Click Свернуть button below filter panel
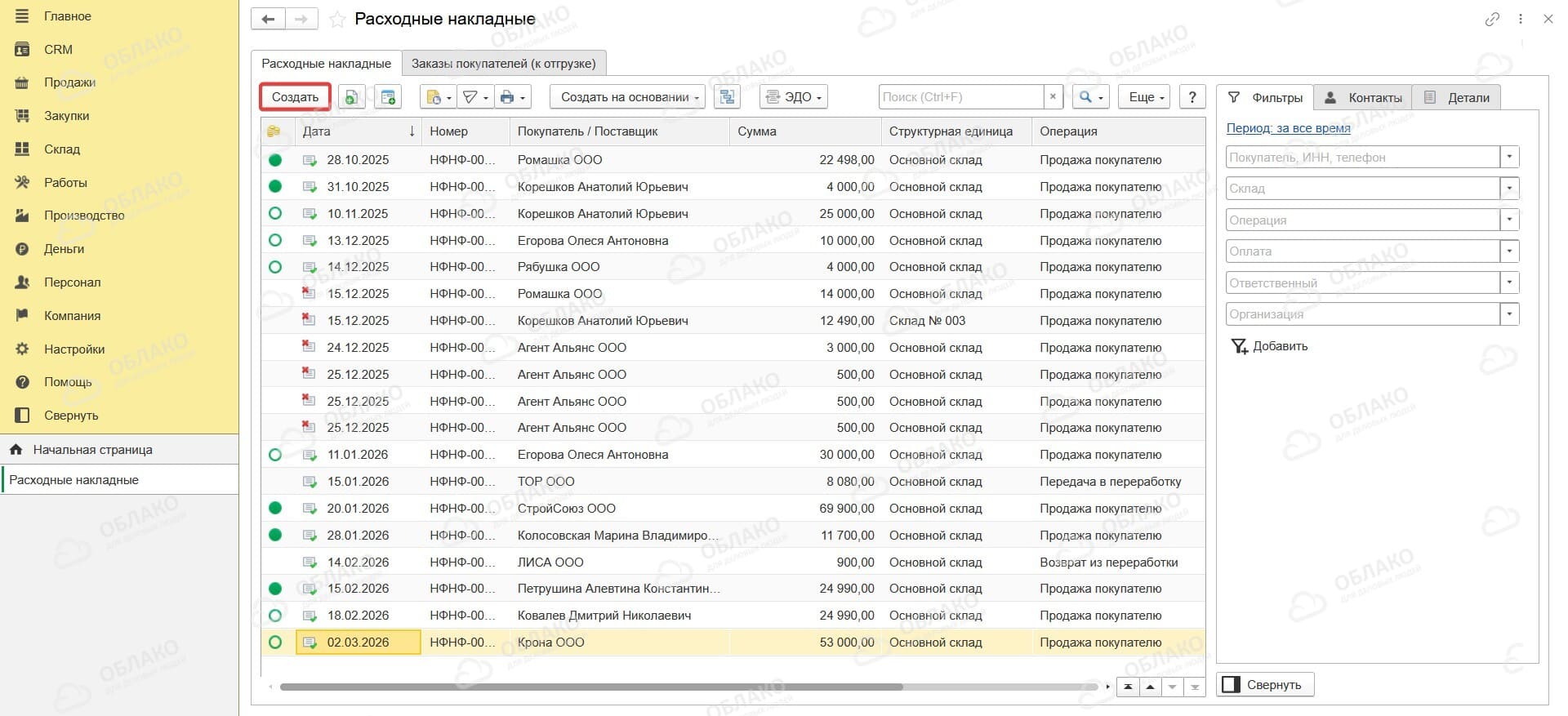 1265,685
